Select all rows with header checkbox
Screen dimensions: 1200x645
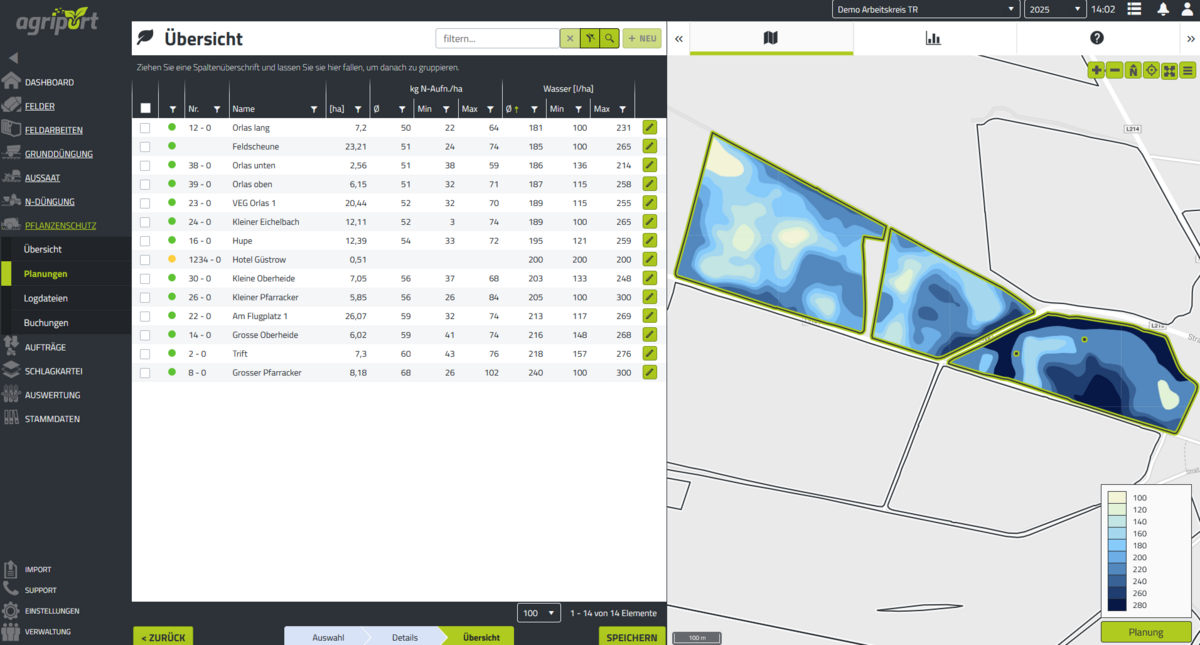[x=145, y=109]
